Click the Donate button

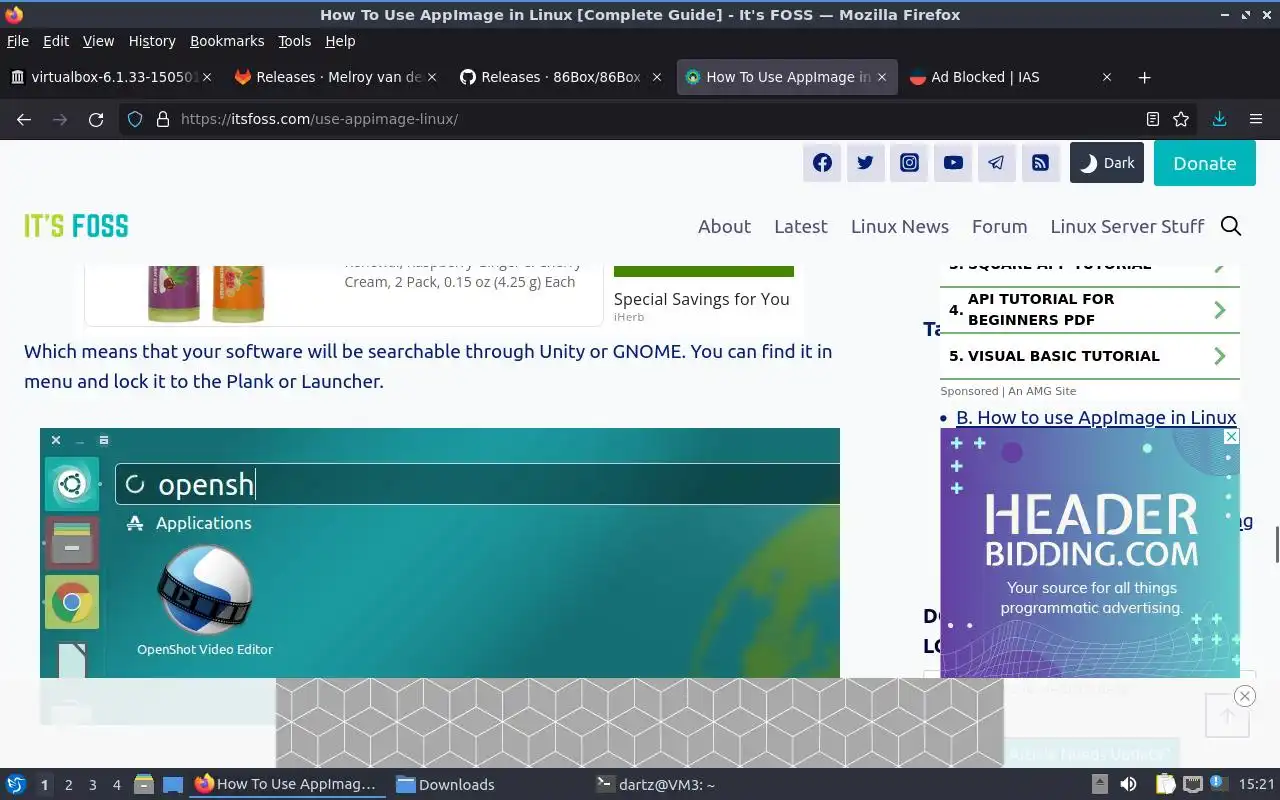1205,163
